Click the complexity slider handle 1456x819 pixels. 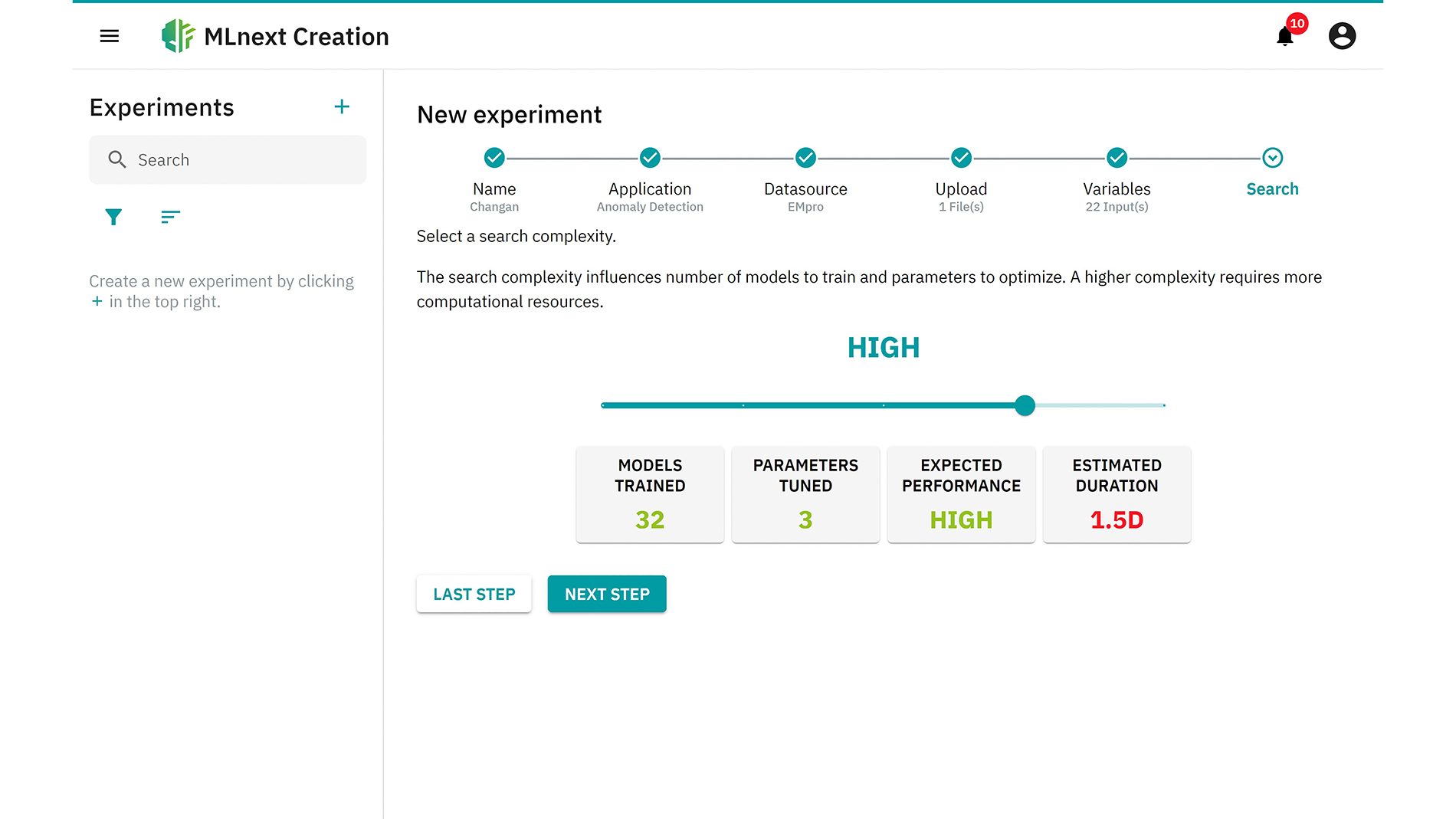(x=1025, y=405)
